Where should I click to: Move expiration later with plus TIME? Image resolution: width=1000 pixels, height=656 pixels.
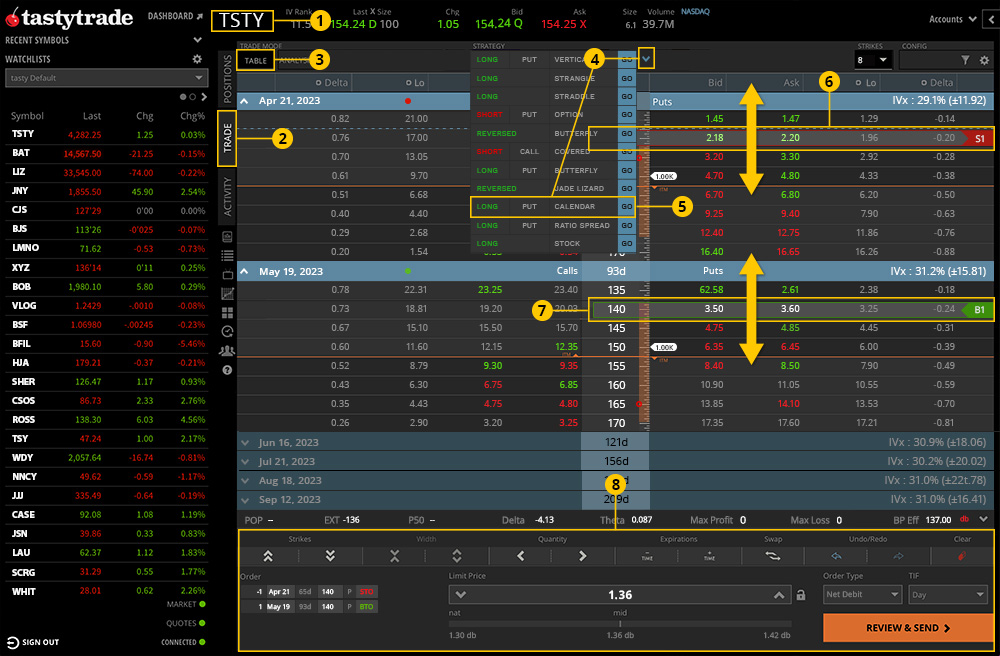pos(709,556)
